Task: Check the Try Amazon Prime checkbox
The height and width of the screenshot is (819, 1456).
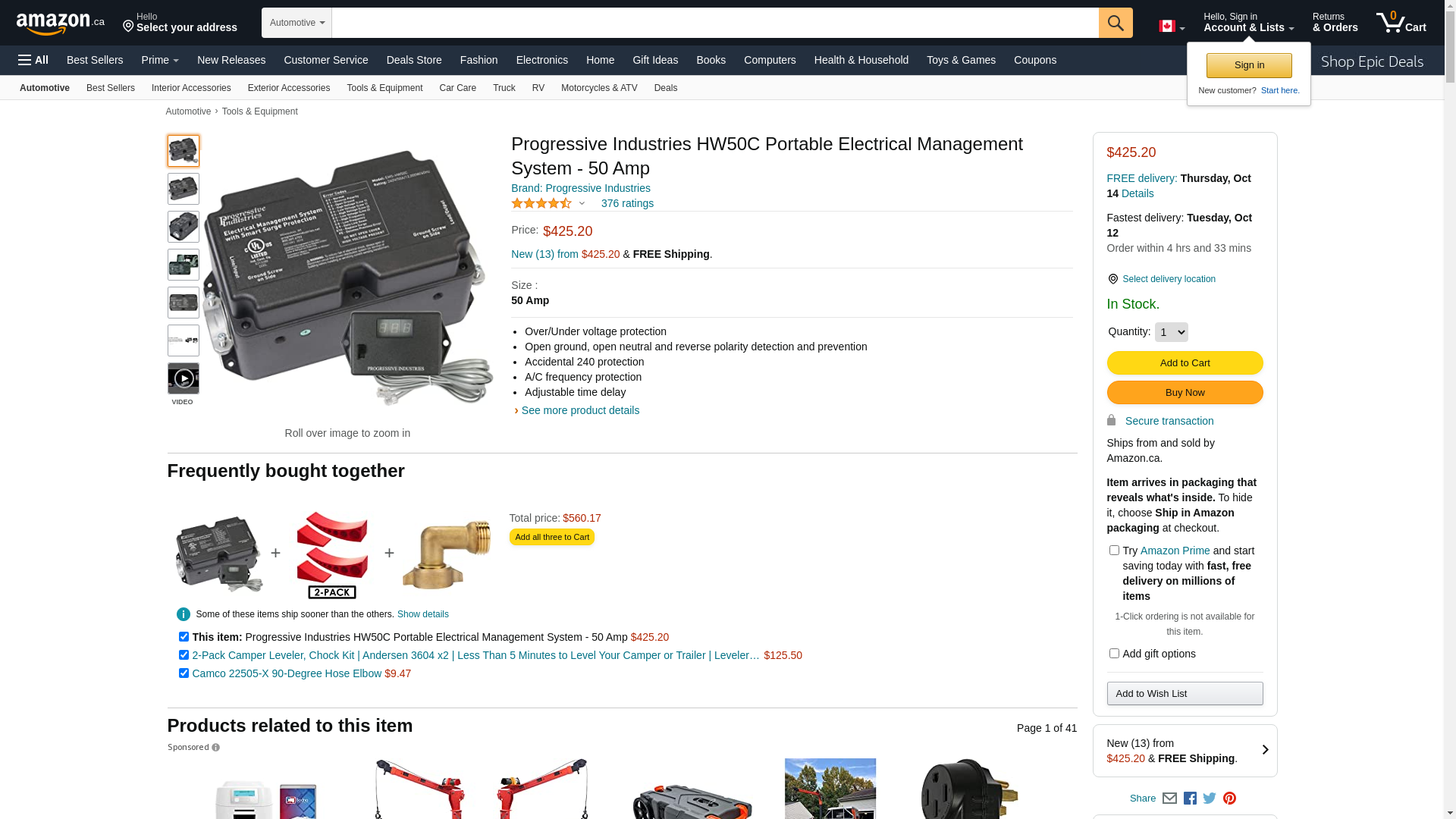Action: (x=1113, y=551)
